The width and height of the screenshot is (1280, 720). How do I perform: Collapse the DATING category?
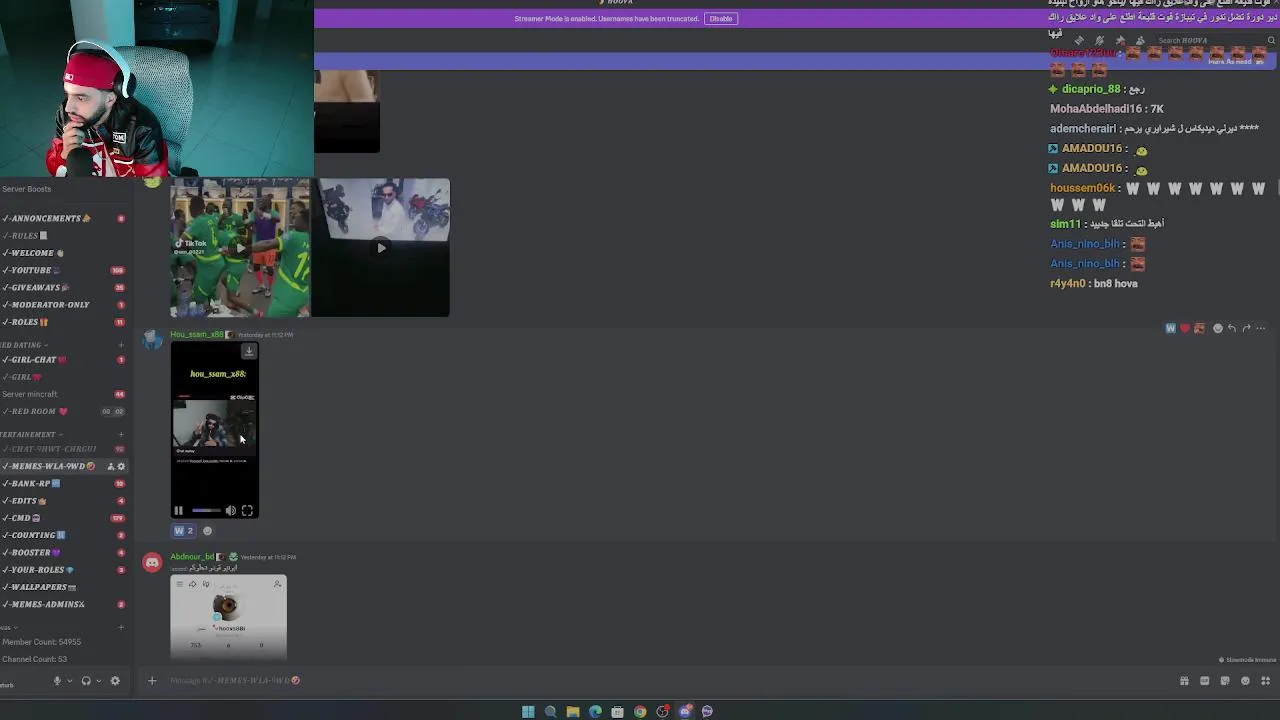coord(22,345)
